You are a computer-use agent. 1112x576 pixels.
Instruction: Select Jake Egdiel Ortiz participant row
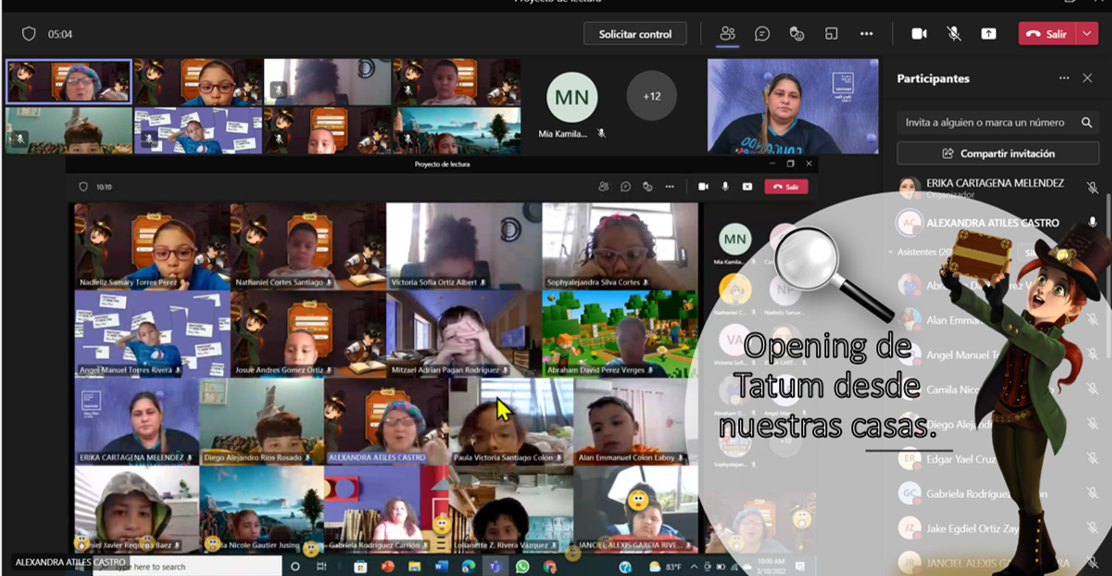[997, 528]
